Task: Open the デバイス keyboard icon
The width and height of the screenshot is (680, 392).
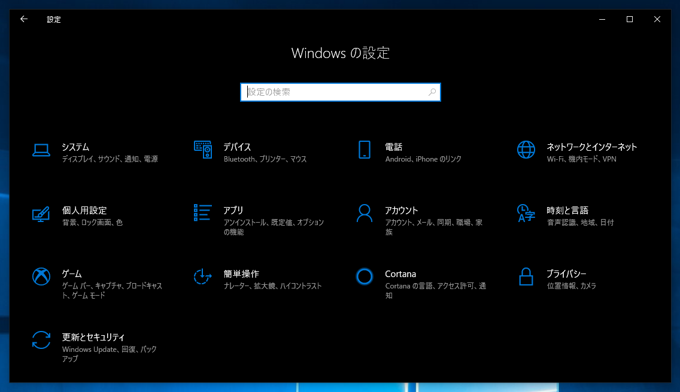Action: pyautogui.click(x=203, y=150)
